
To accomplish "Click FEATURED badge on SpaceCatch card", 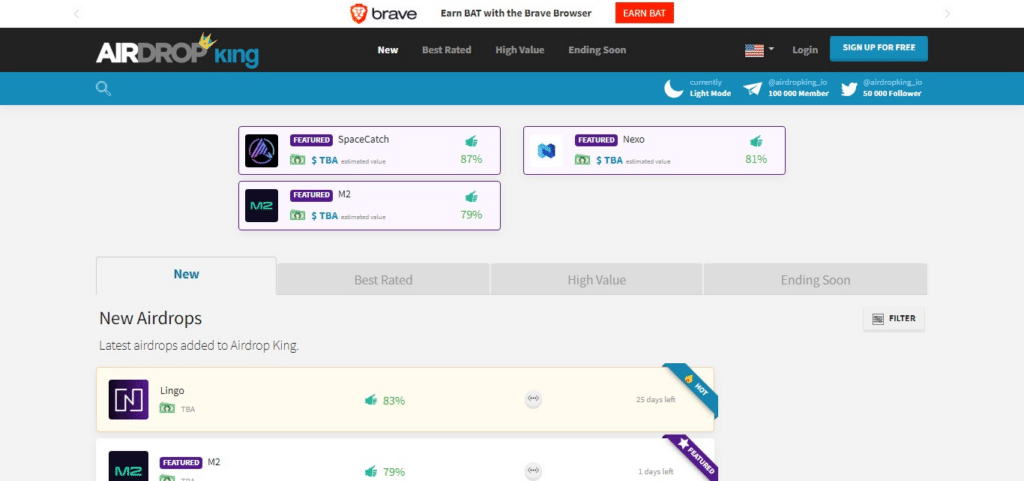I will [x=311, y=140].
